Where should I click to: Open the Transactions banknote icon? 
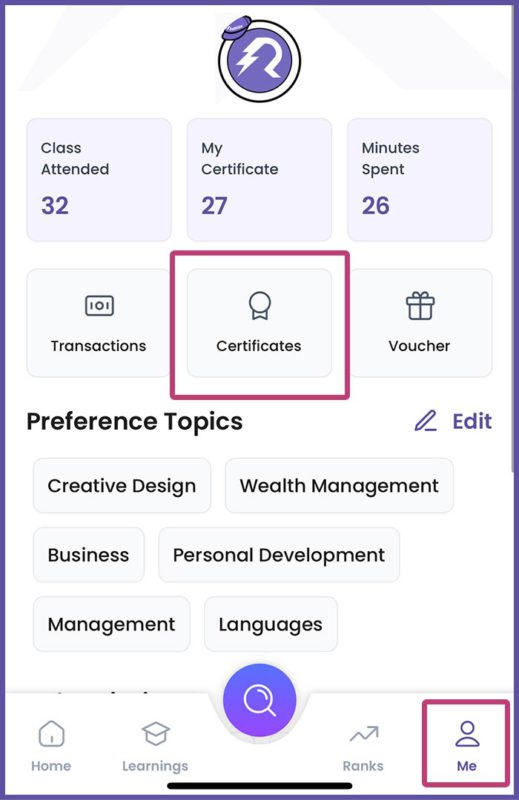pyautogui.click(x=99, y=306)
